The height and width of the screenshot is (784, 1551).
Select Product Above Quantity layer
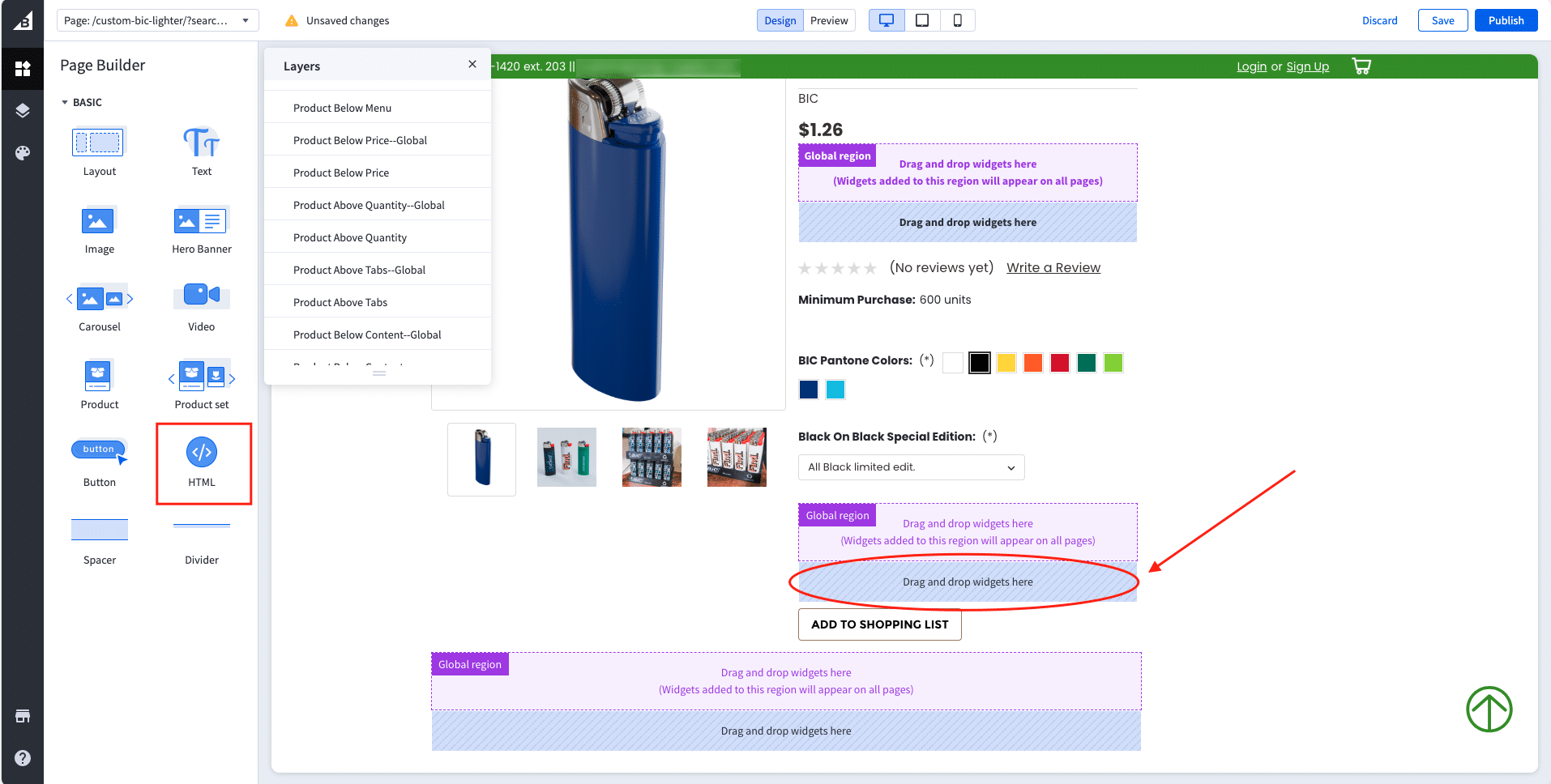[378, 237]
